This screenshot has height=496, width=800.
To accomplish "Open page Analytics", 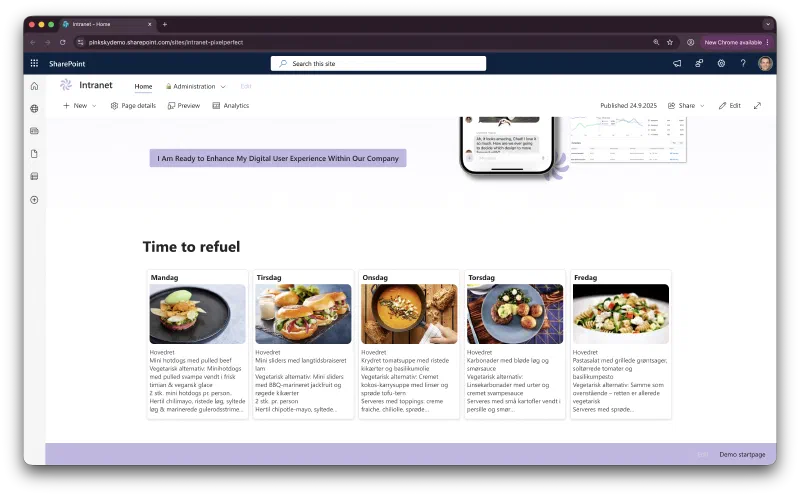I will 231,106.
